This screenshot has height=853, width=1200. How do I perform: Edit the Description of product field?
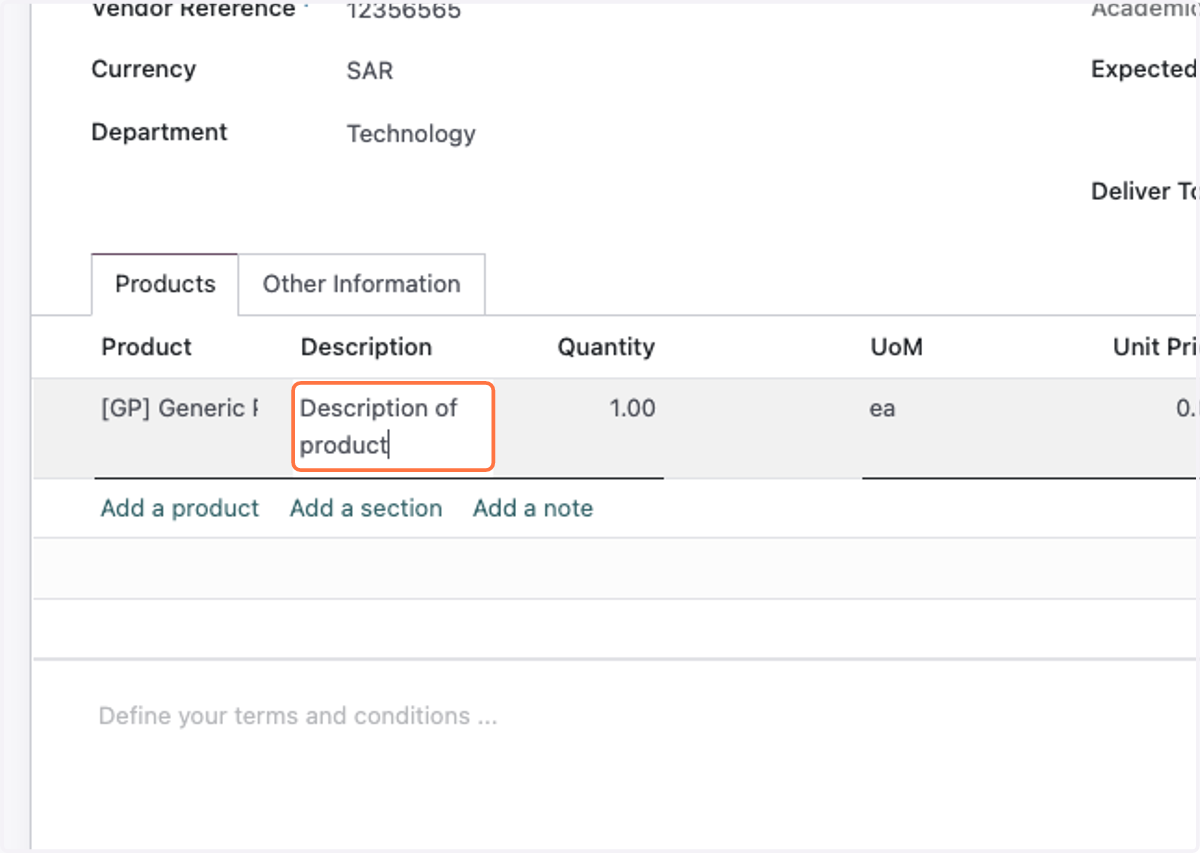[x=393, y=426]
